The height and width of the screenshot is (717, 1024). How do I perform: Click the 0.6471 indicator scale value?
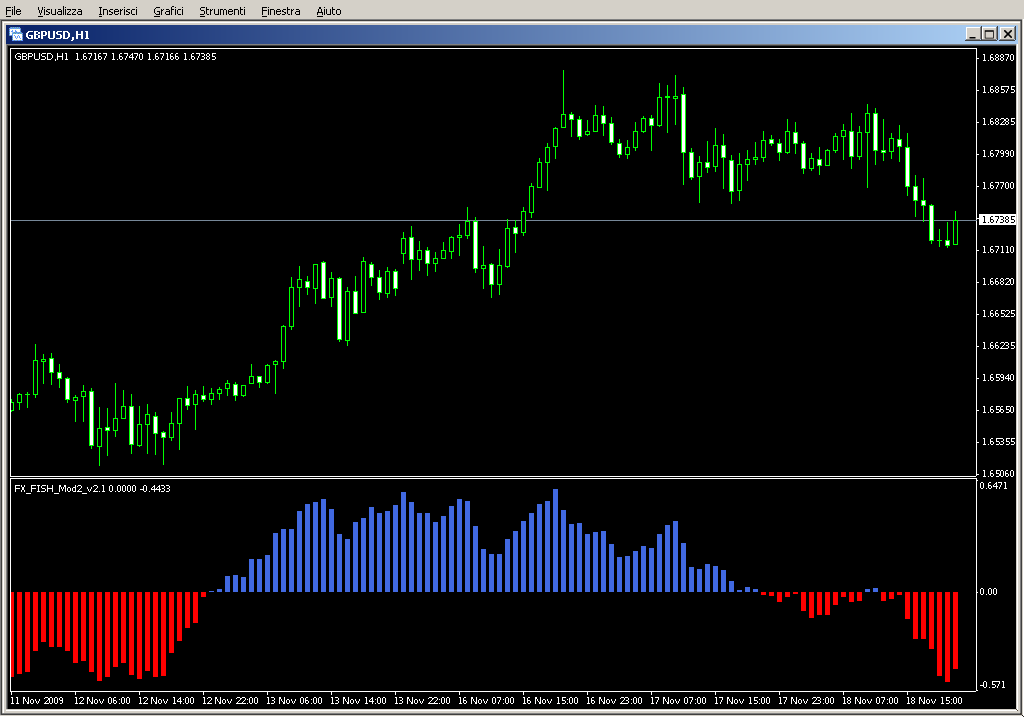(x=993, y=485)
